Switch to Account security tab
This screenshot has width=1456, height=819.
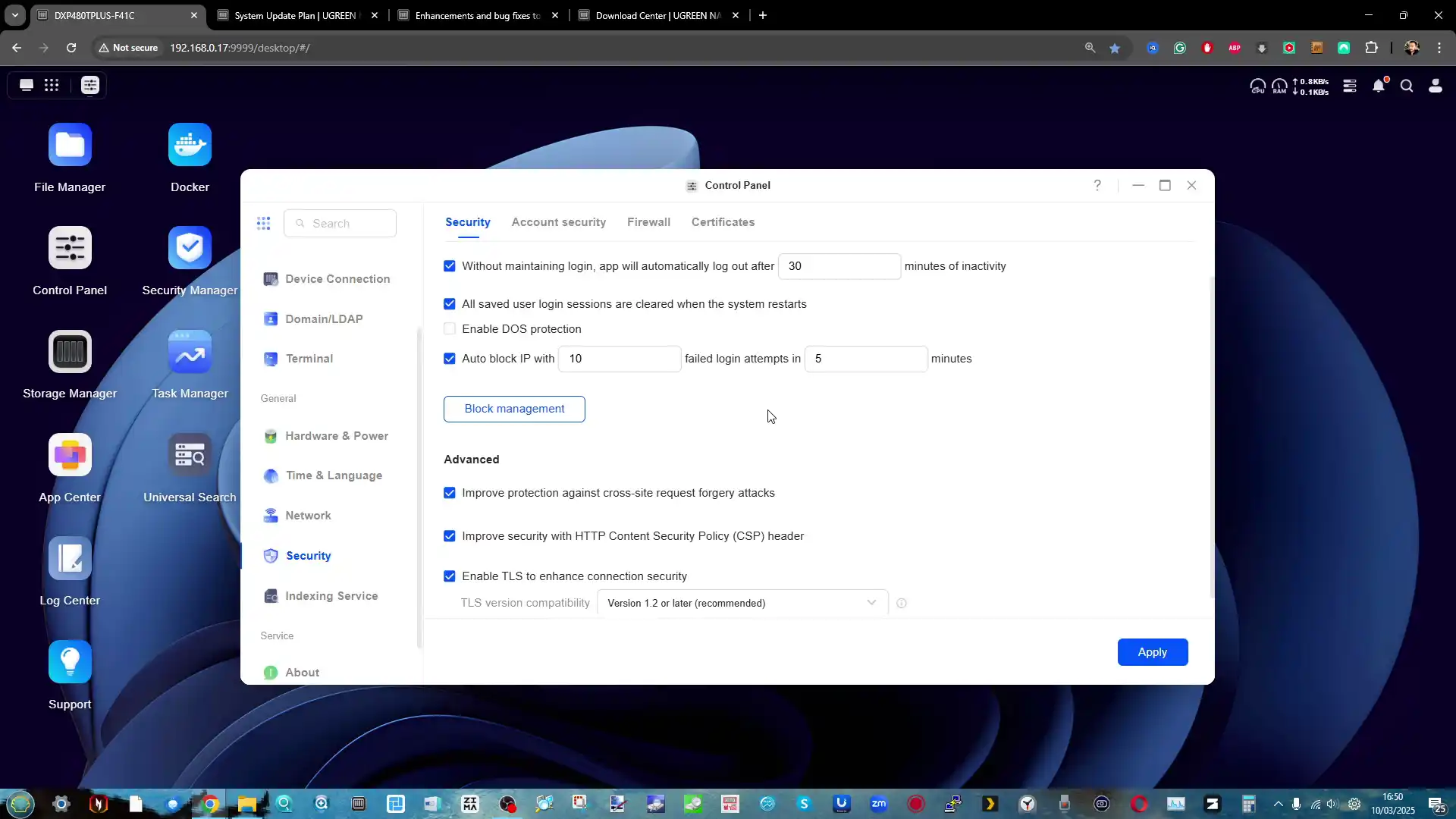(558, 222)
